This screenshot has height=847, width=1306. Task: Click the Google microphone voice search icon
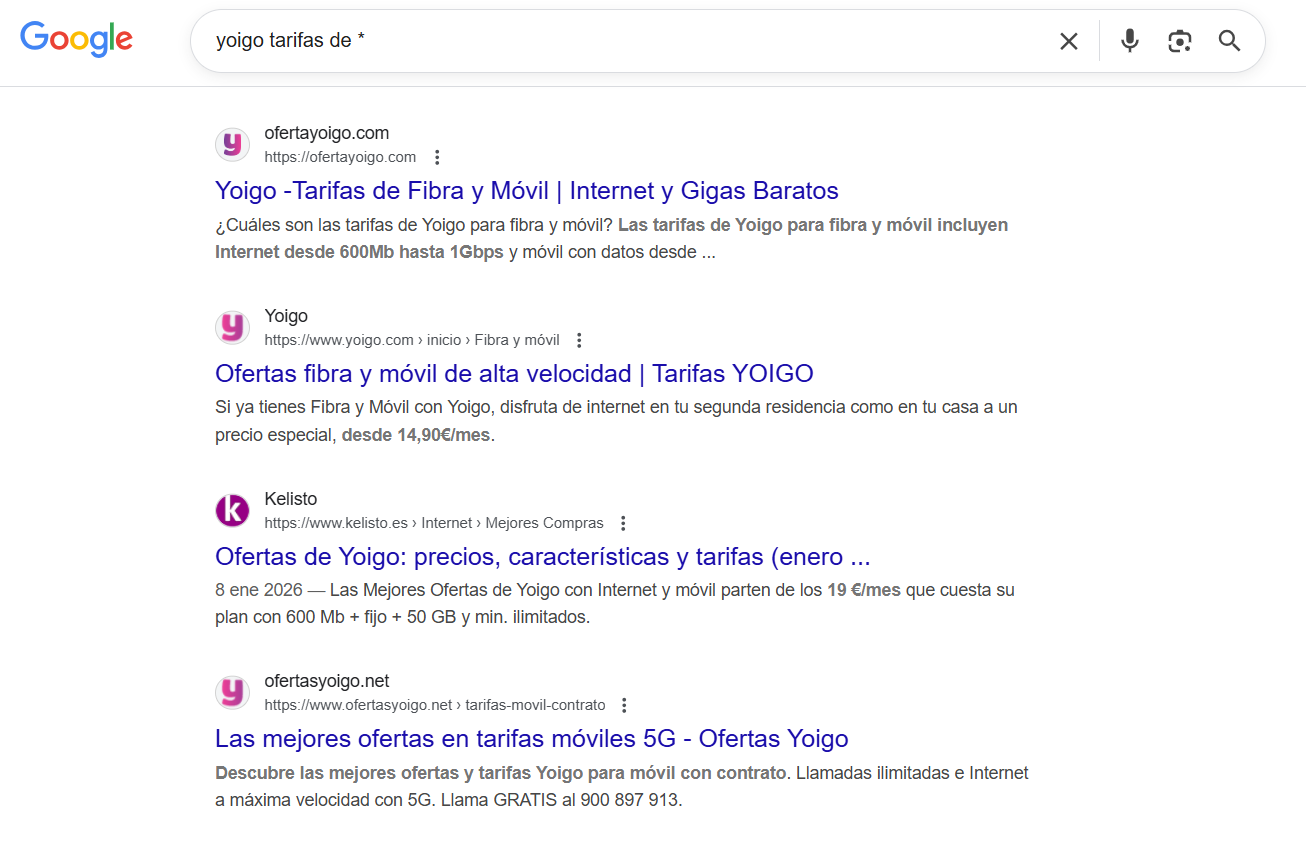click(x=1129, y=41)
